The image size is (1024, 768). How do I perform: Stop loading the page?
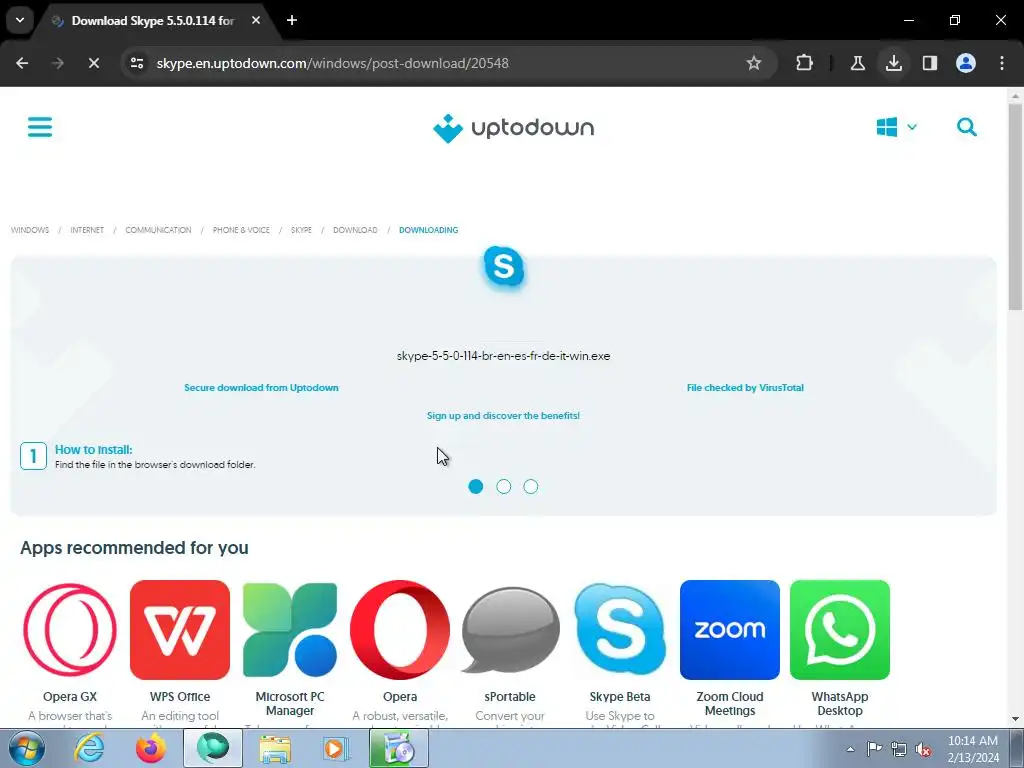click(93, 63)
